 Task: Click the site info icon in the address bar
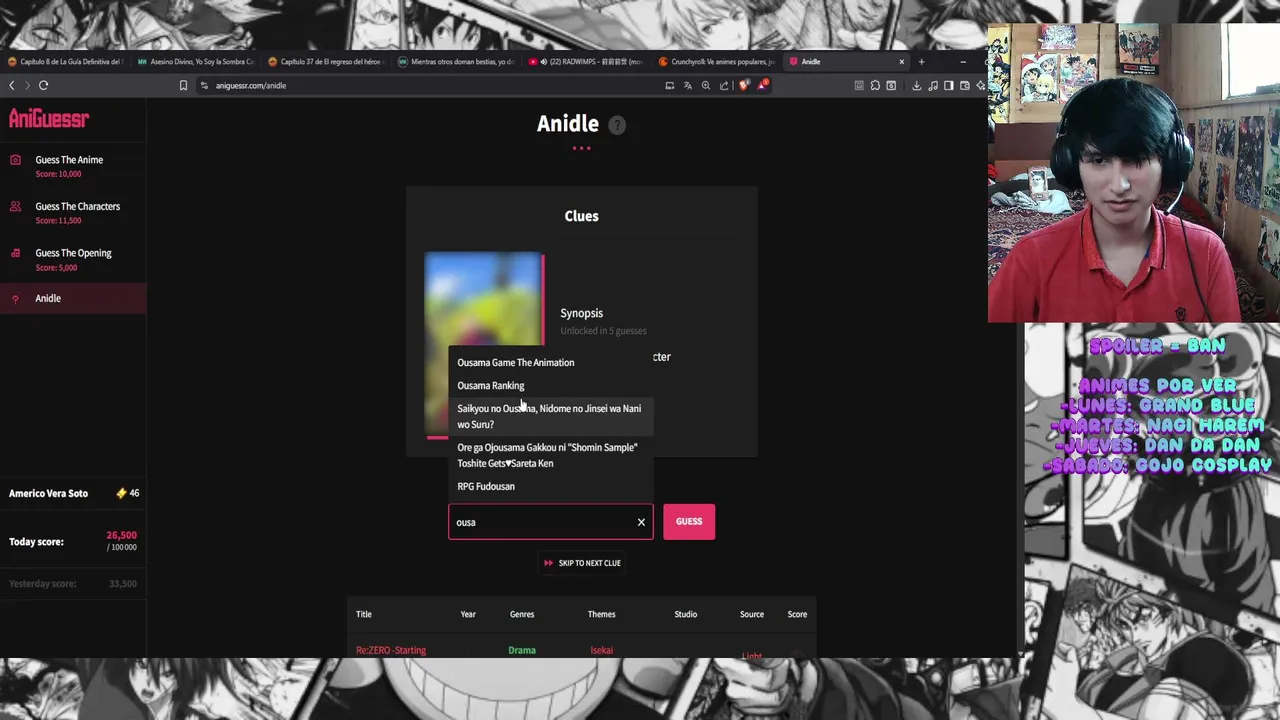(204, 86)
